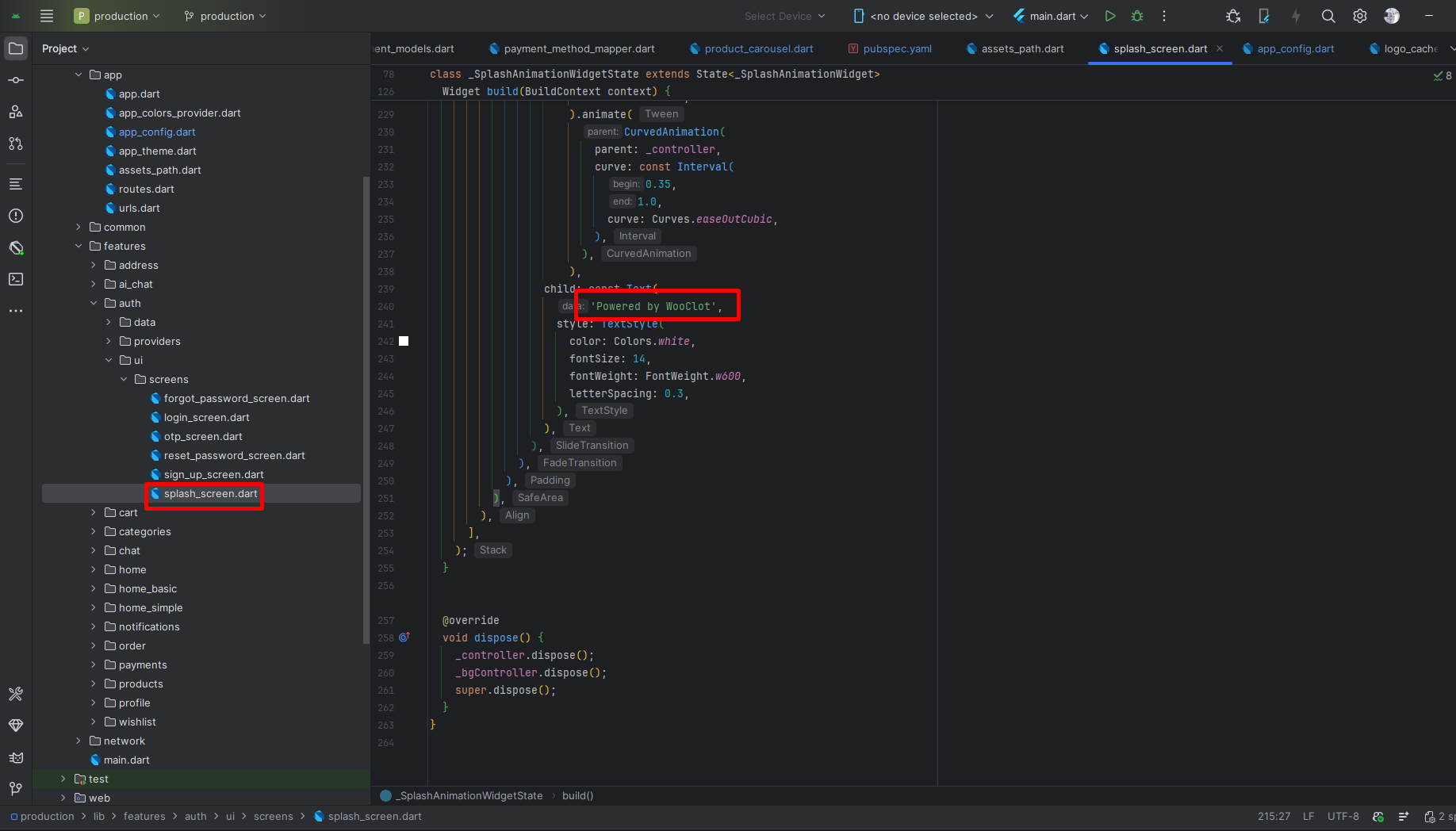The width and height of the screenshot is (1456, 831).
Task: Open the Commit tool window
Action: tap(16, 80)
